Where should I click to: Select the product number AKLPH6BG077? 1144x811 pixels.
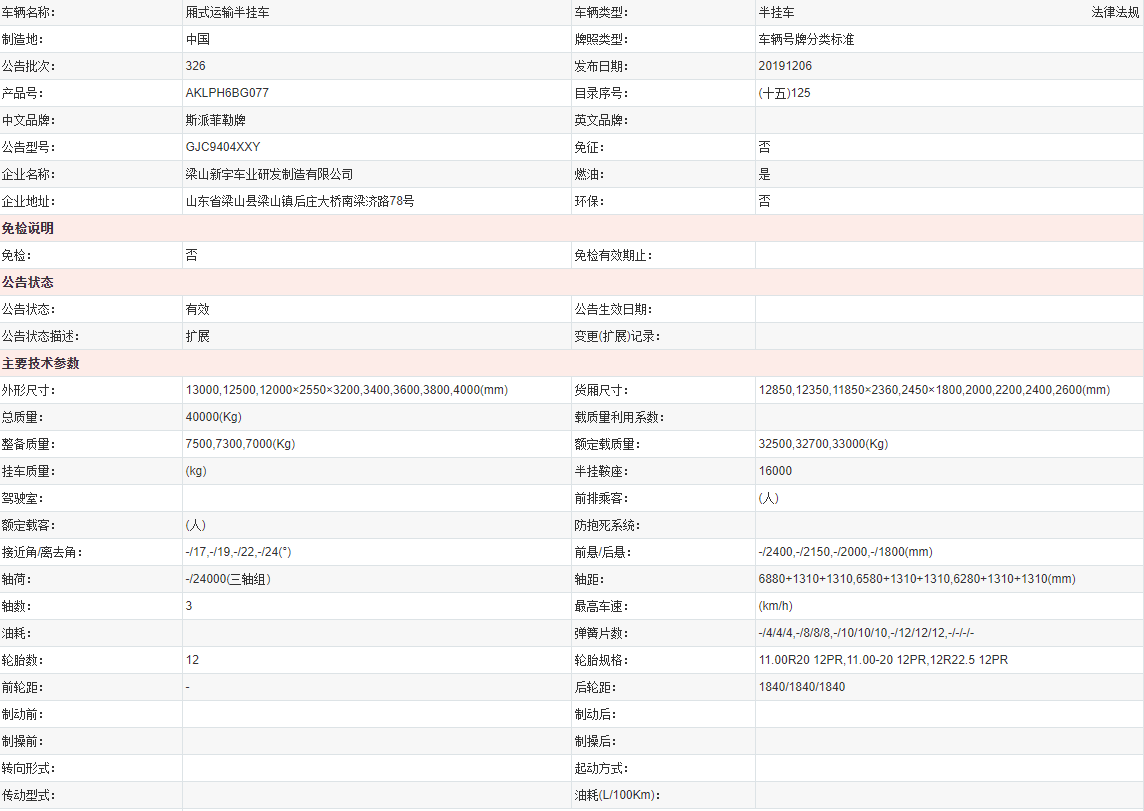[x=227, y=93]
